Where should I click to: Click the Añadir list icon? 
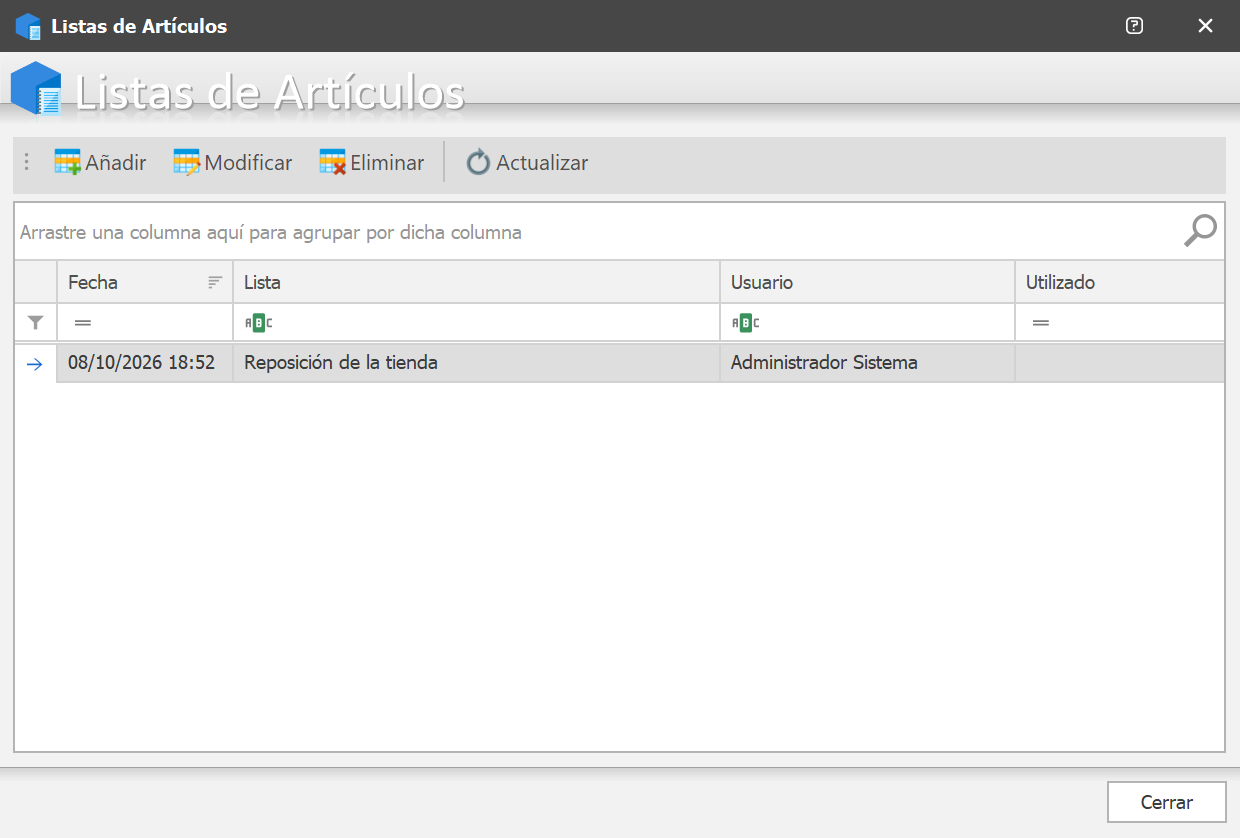pos(68,162)
